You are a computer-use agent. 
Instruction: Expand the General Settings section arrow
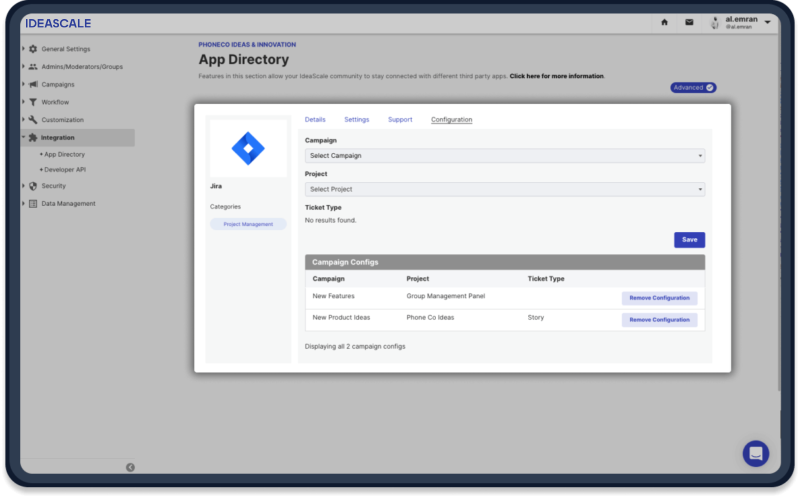tap(23, 49)
